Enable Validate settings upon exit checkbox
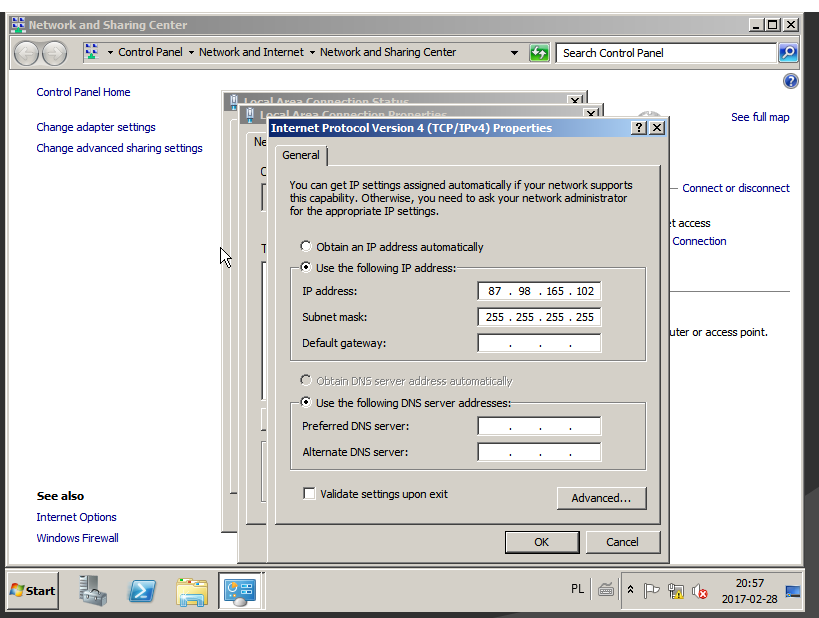 point(310,494)
